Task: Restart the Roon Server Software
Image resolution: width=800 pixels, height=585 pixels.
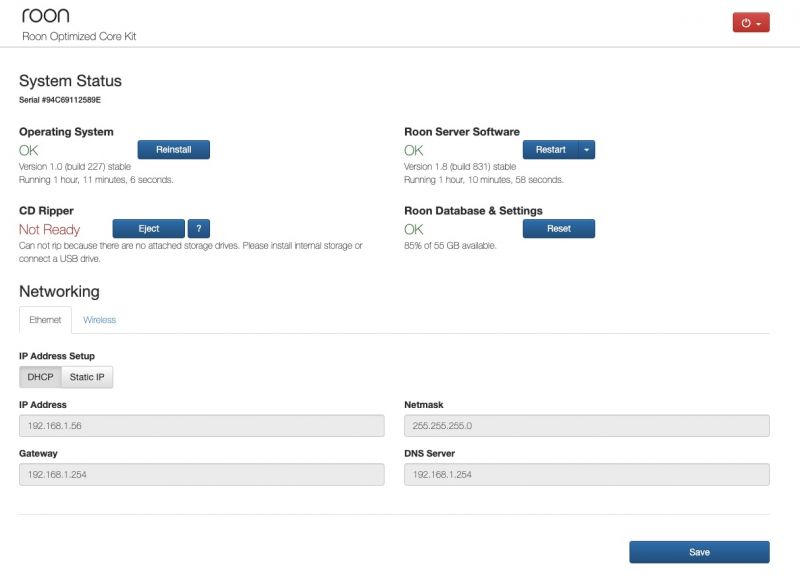Action: click(551, 149)
